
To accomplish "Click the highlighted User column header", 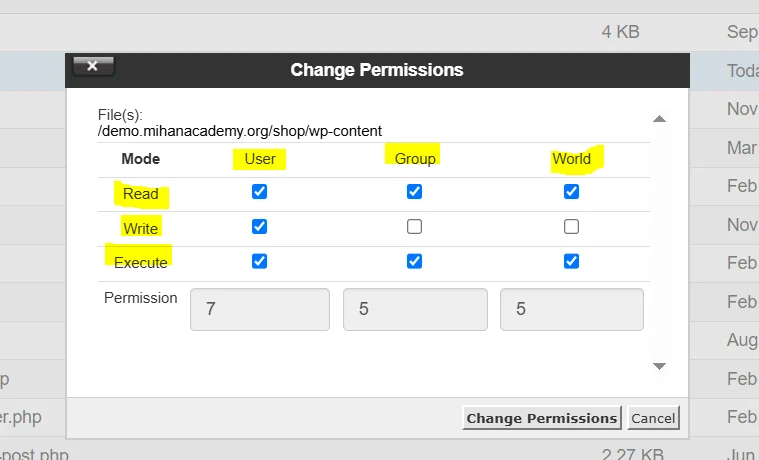I will tap(260, 158).
